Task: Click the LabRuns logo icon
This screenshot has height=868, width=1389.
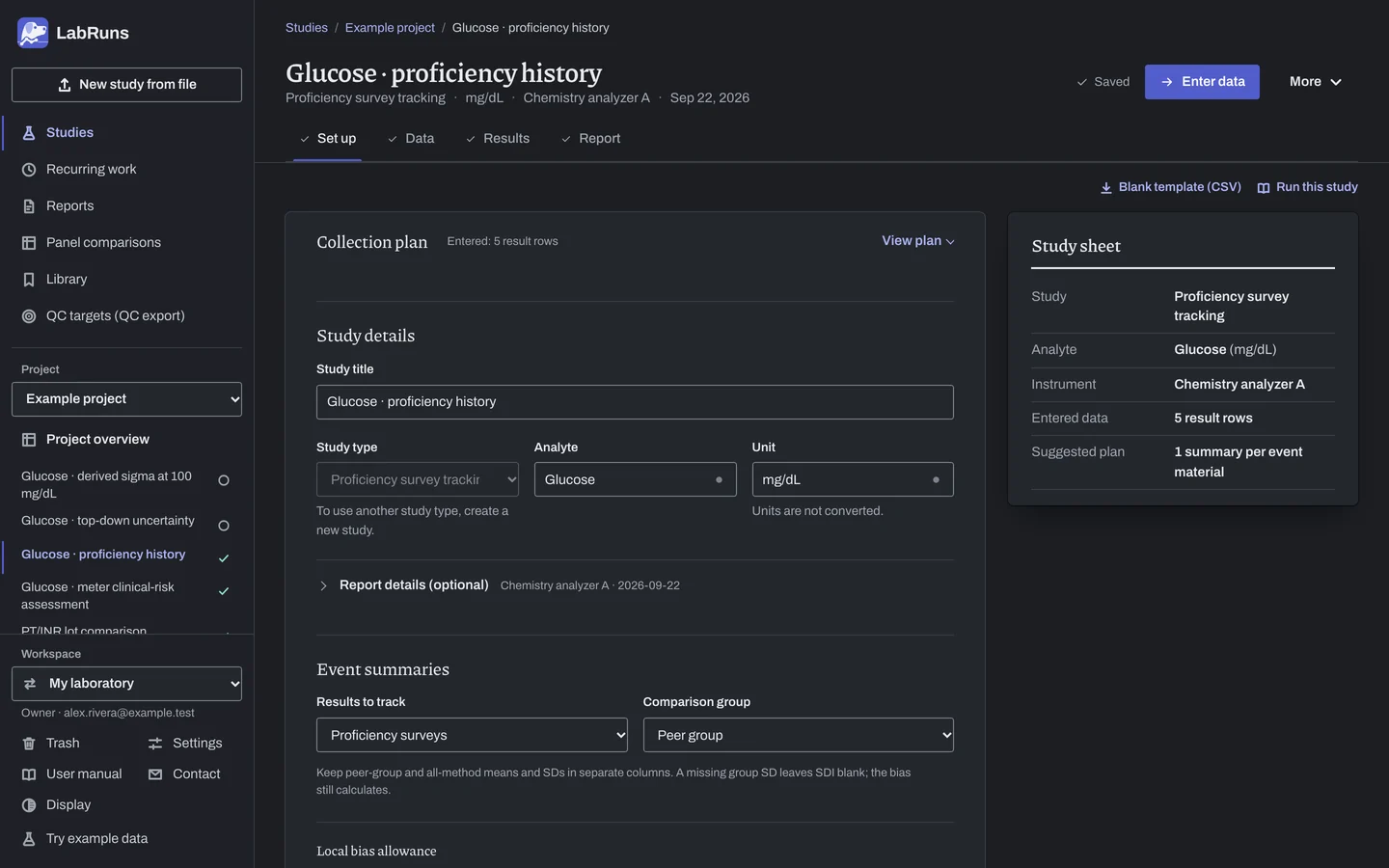Action: (33, 33)
